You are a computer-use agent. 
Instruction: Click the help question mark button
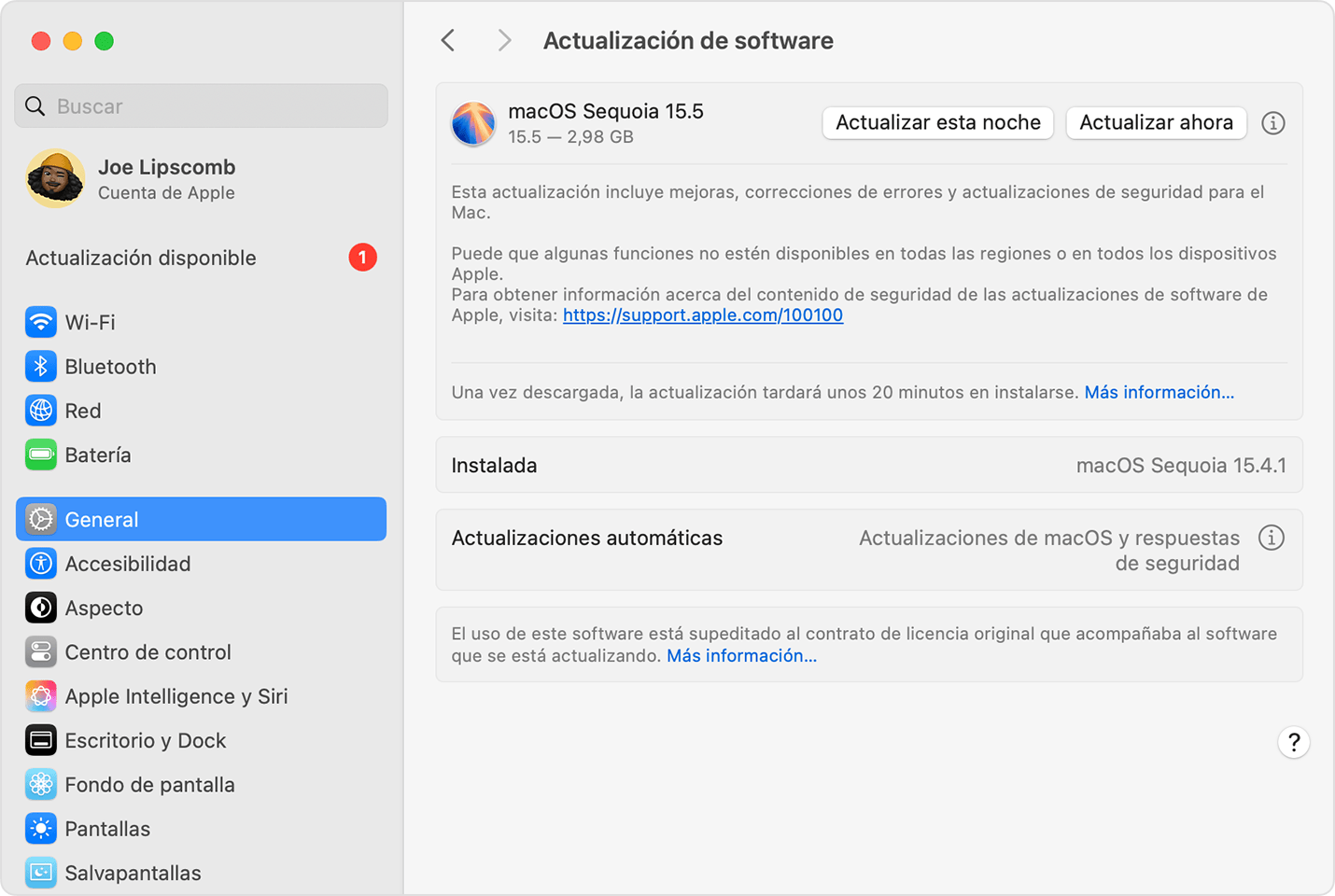click(x=1293, y=742)
